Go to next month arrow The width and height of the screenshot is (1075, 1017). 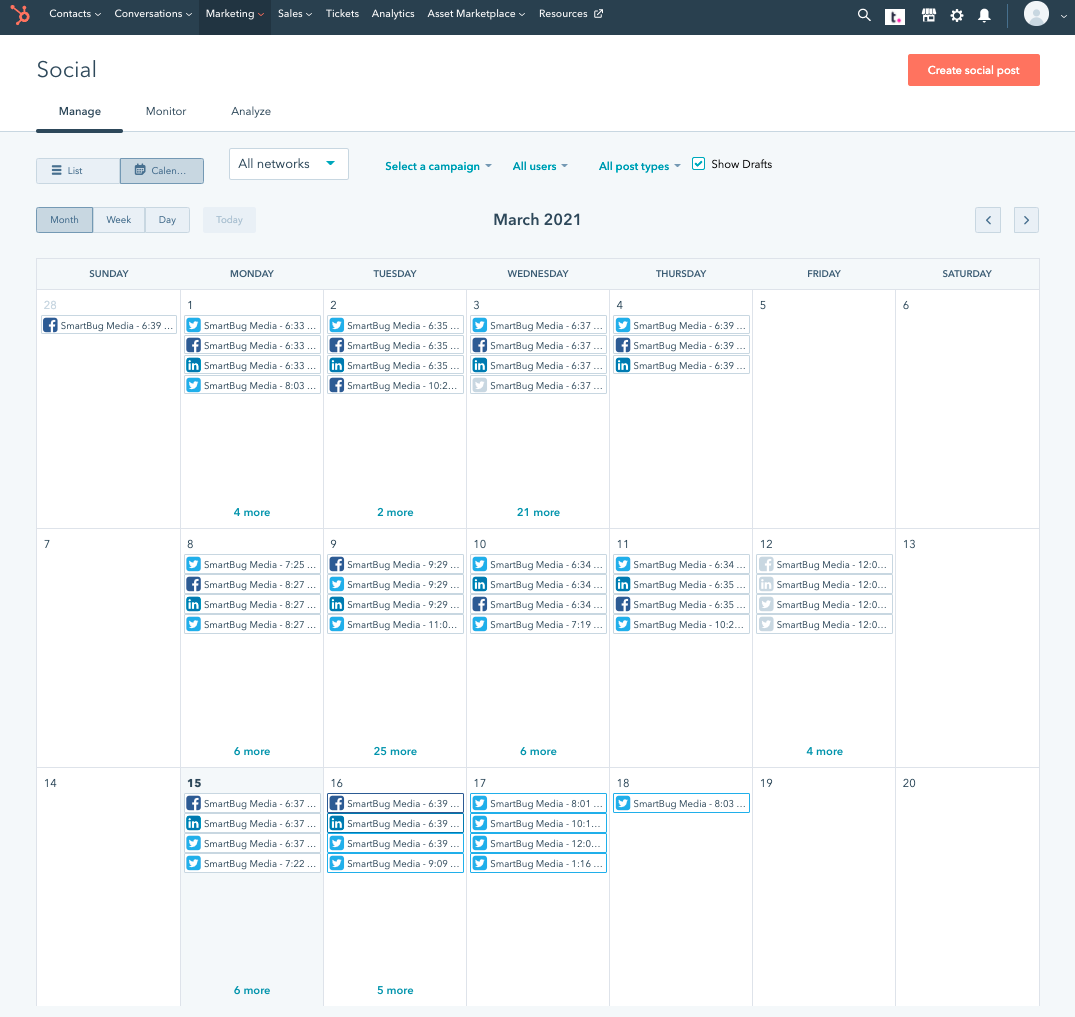[1026, 220]
